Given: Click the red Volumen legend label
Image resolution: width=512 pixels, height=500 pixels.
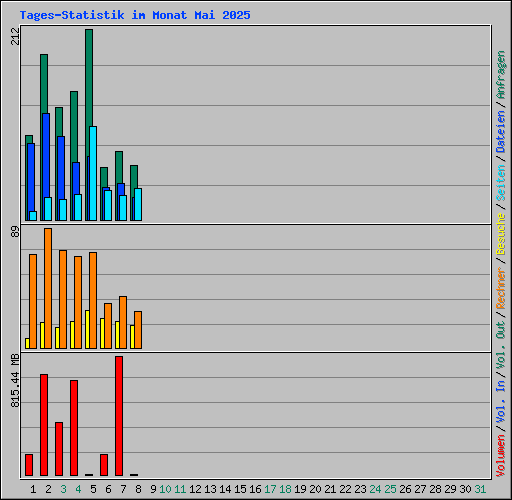Looking at the screenshot, I should click(501, 456).
